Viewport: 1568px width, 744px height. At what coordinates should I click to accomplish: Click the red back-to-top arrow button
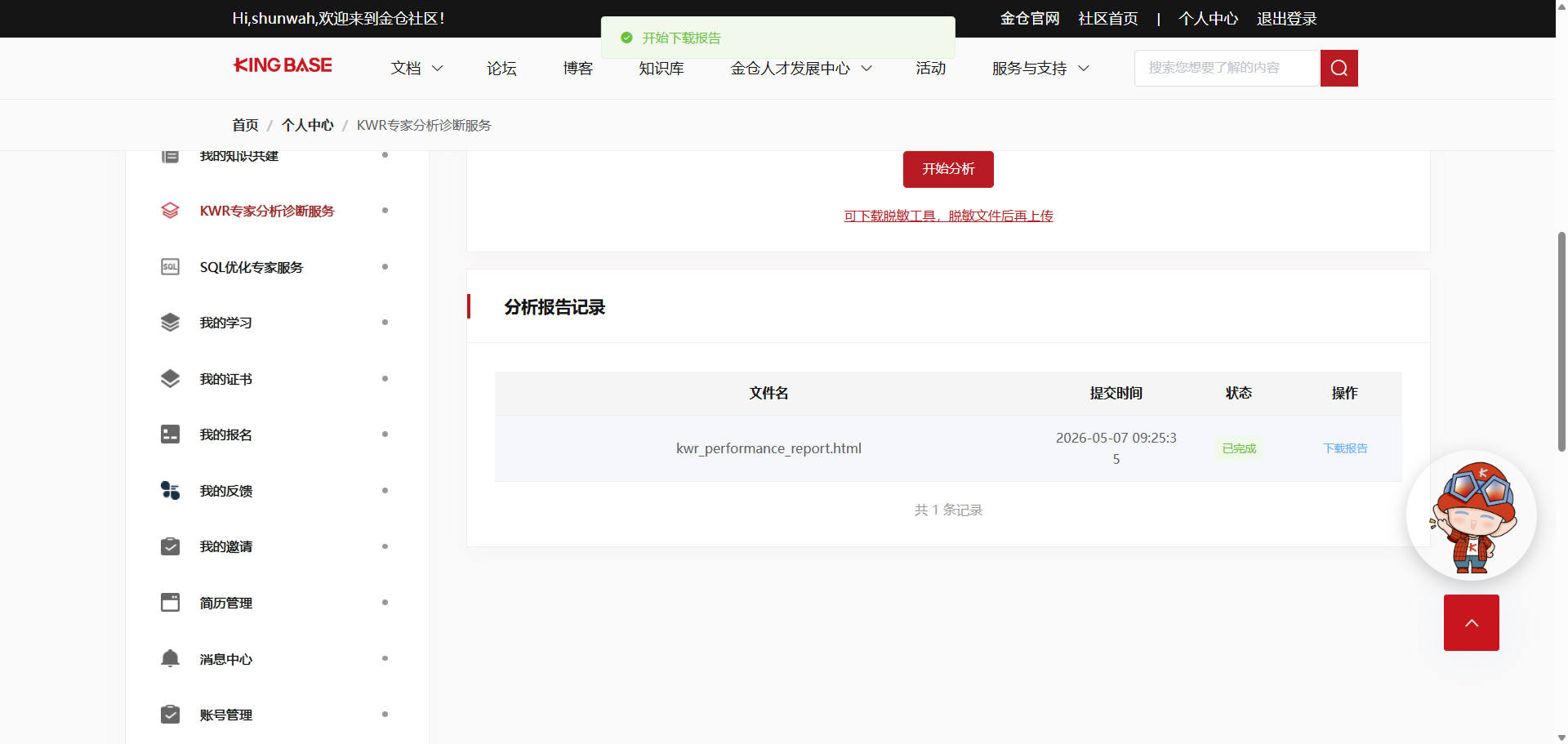tap(1472, 623)
